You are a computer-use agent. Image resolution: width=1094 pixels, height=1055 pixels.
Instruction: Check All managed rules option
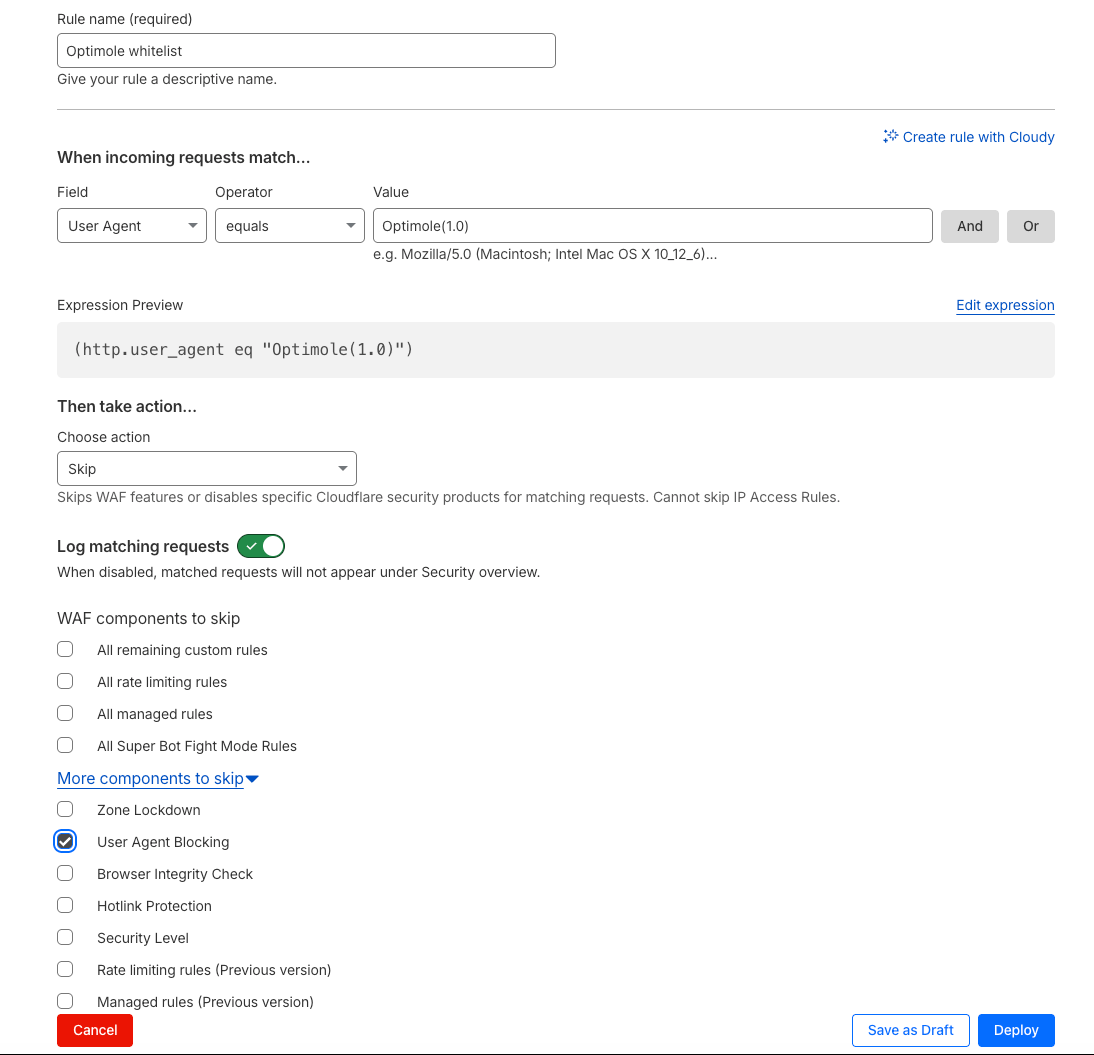pyautogui.click(x=65, y=713)
